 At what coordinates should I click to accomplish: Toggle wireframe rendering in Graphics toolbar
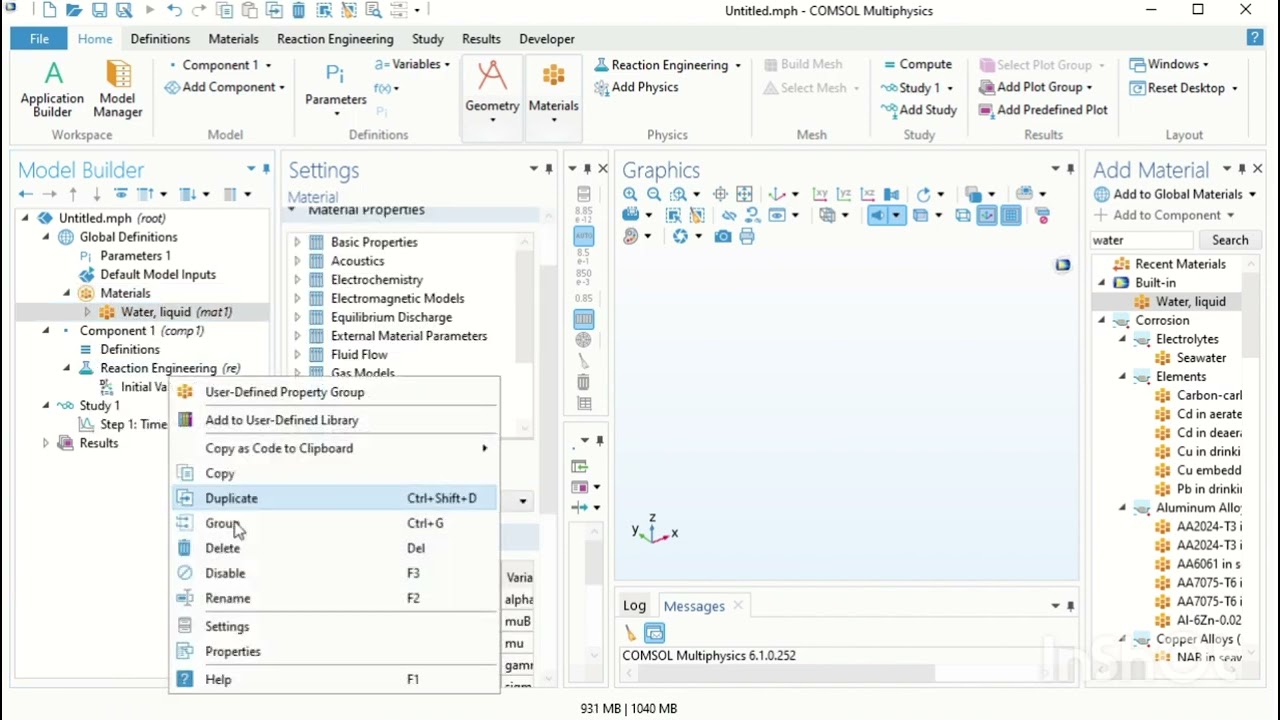click(x=963, y=215)
